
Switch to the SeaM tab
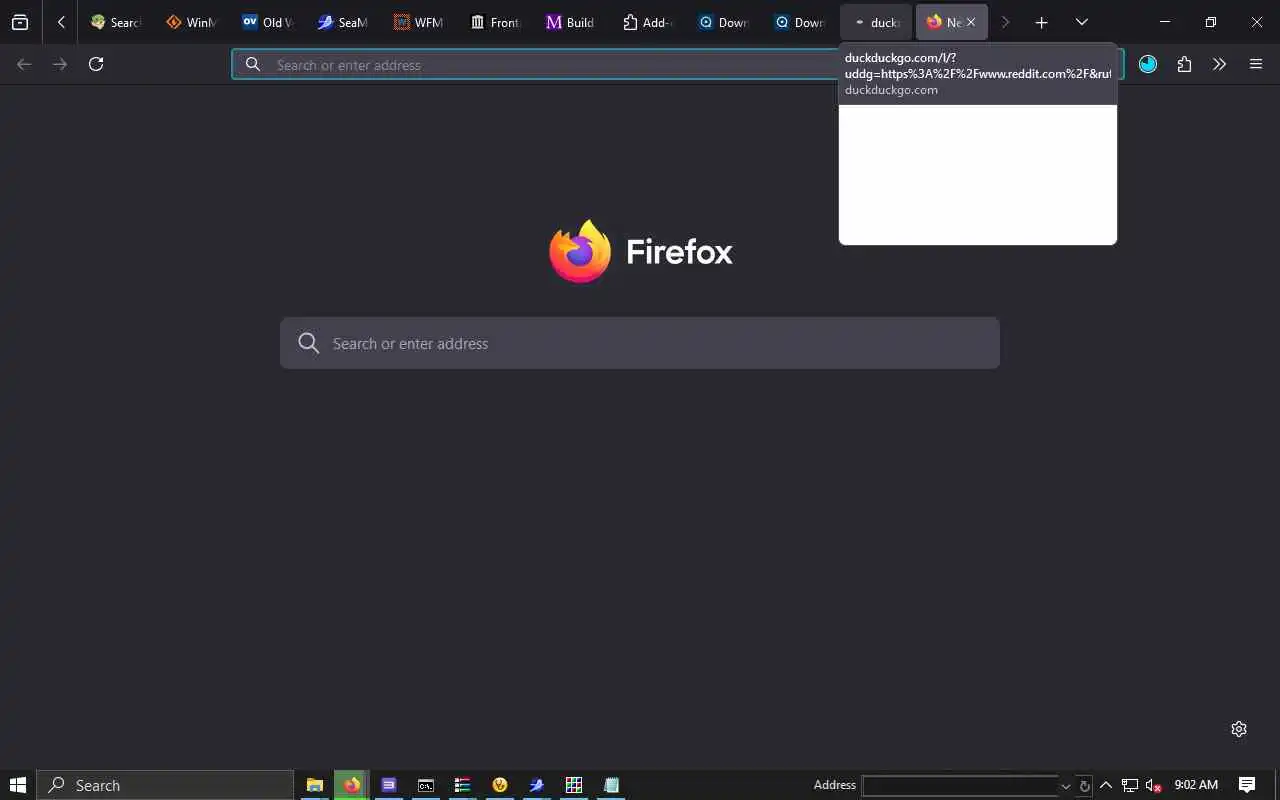[x=343, y=22]
